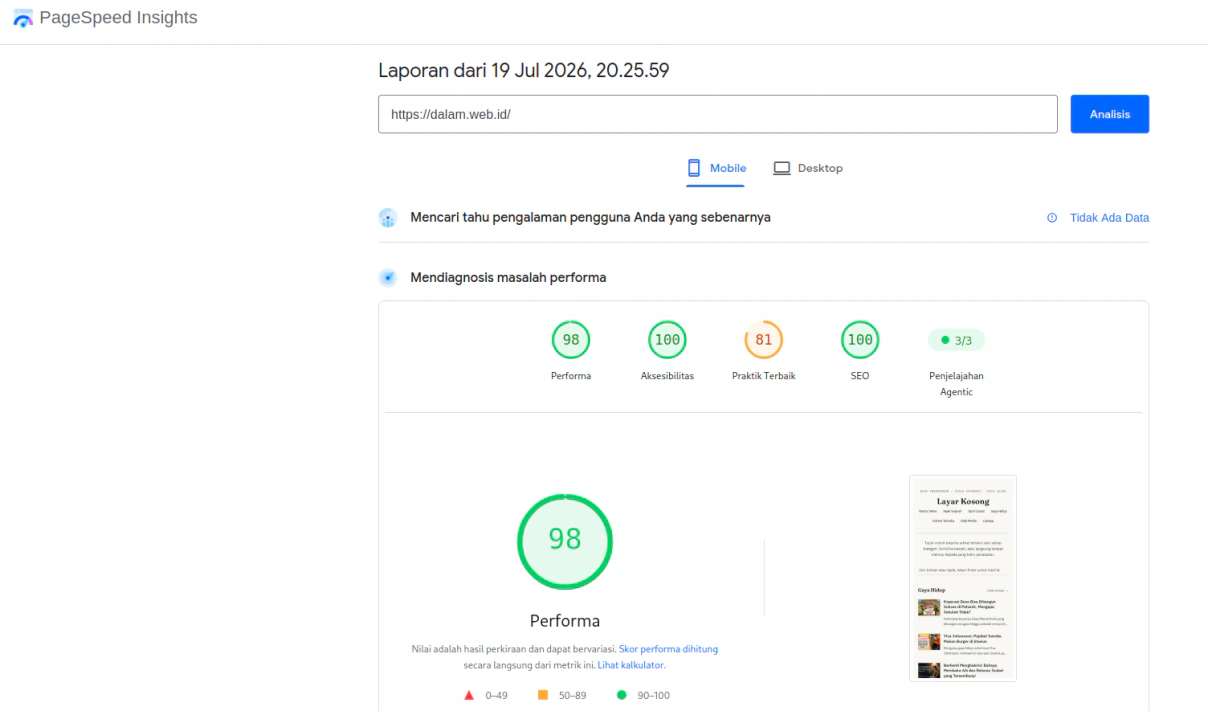Open the PageSpeed Insights home title

(118, 18)
